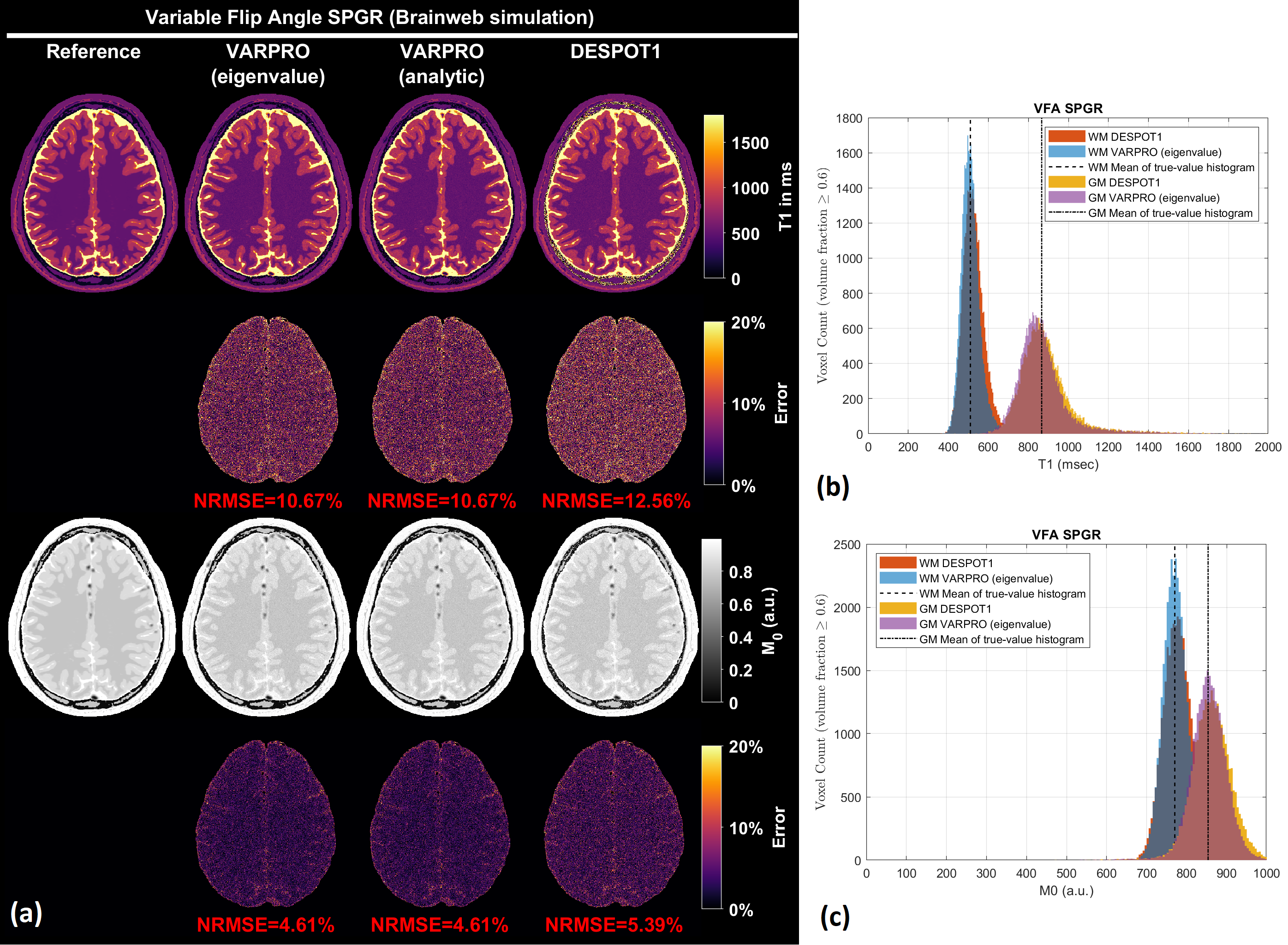This screenshot has width=1288, height=945.
Task: Click the Variable Flip Angle SPGR title
Action: pos(370,17)
